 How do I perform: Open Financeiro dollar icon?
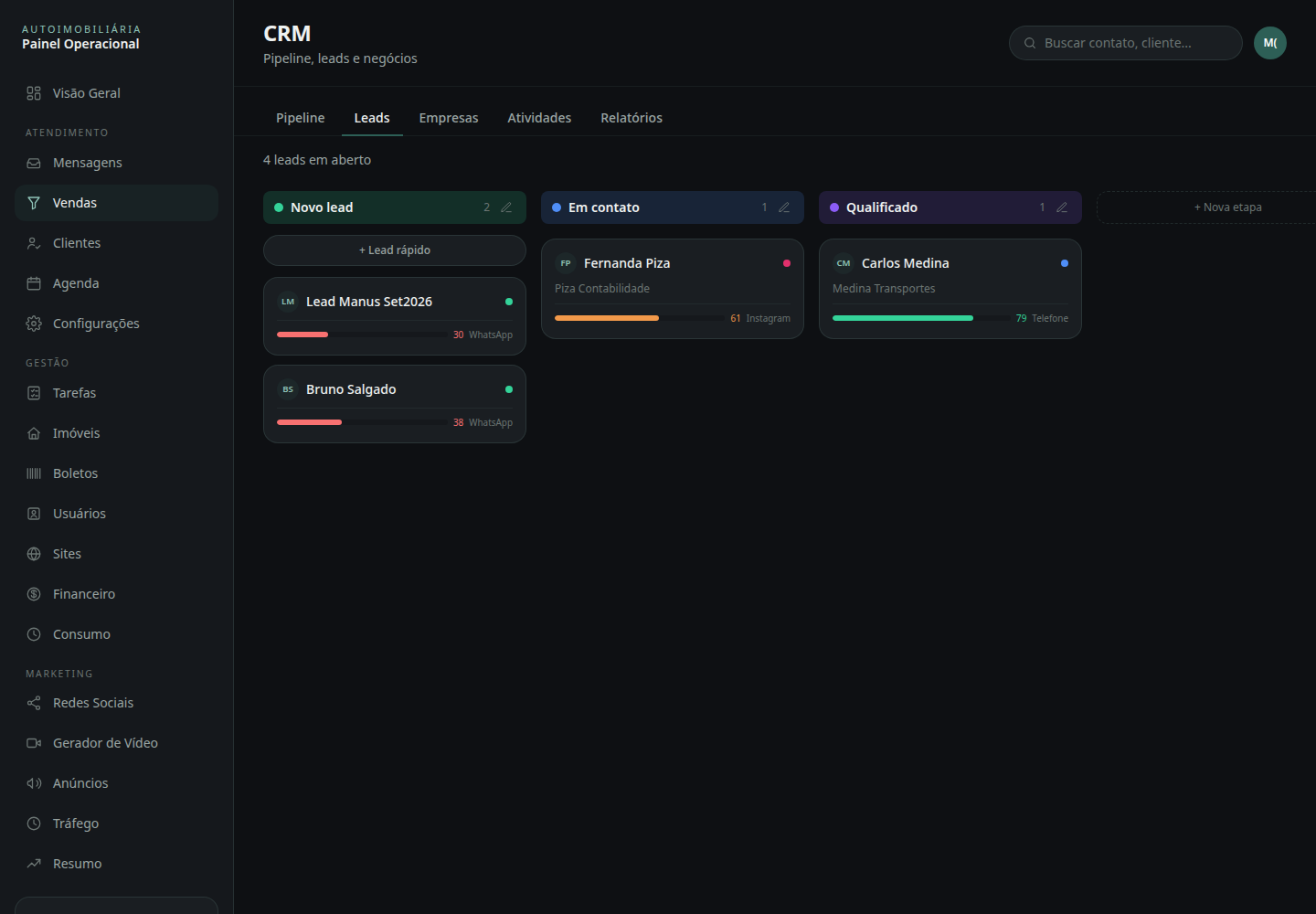click(34, 594)
